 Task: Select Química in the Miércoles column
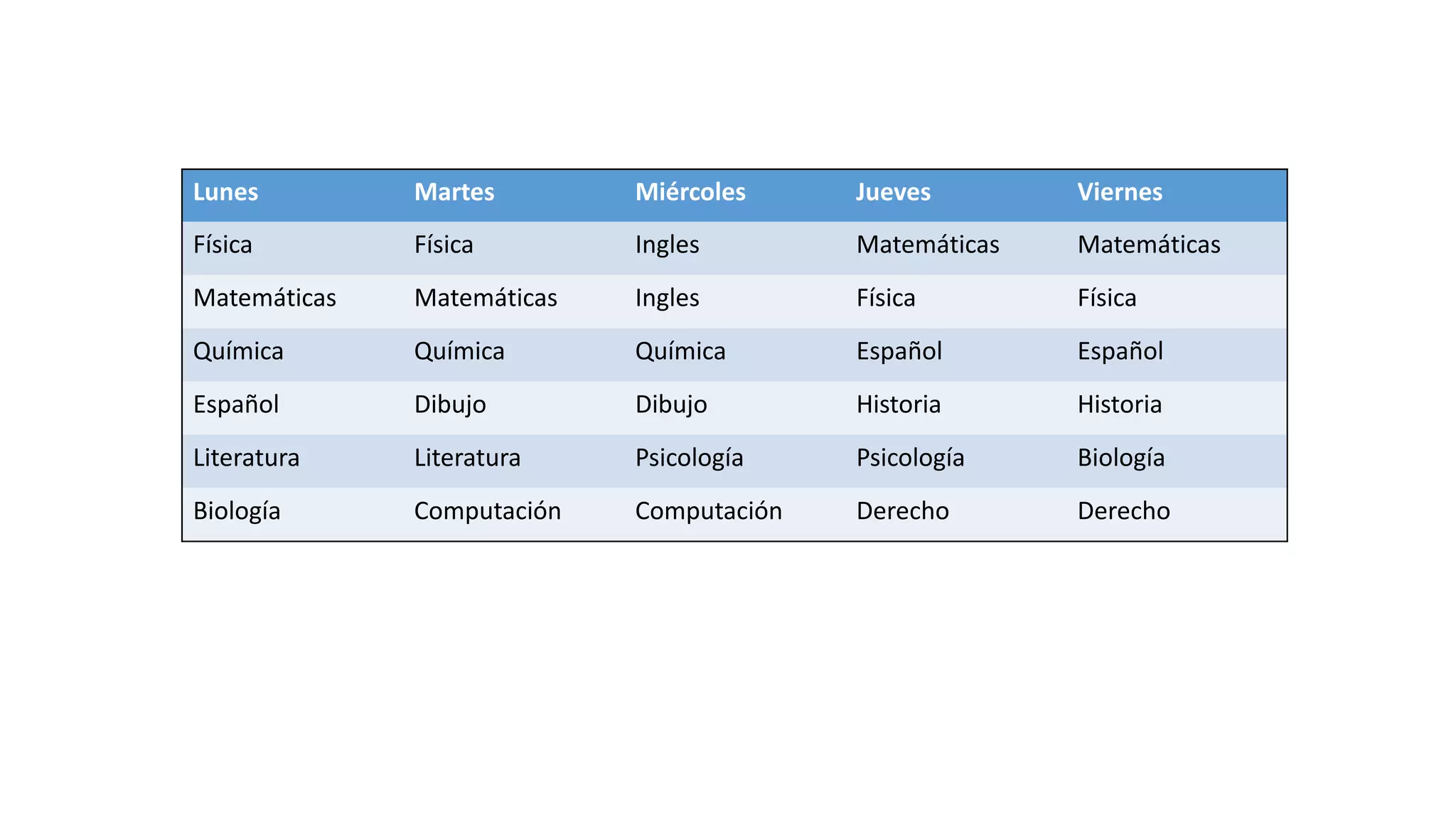pyautogui.click(x=680, y=351)
